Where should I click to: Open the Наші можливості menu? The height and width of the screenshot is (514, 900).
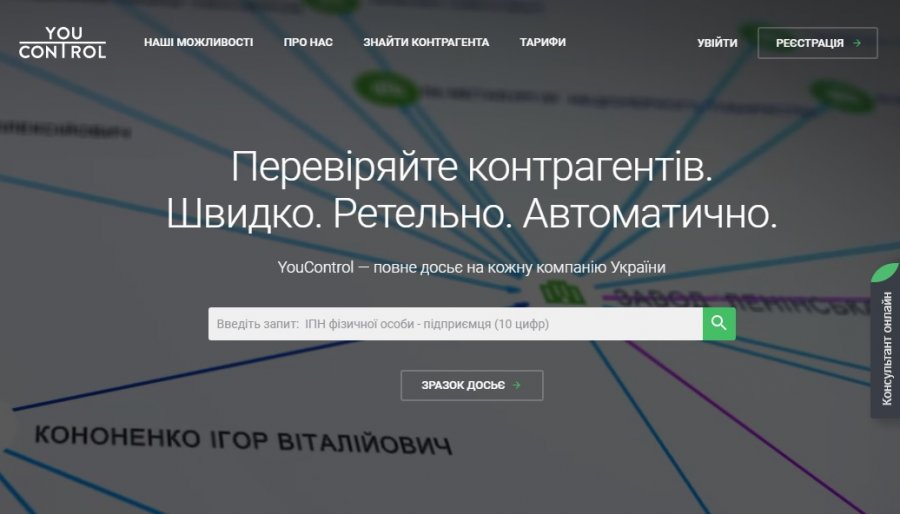pos(198,42)
